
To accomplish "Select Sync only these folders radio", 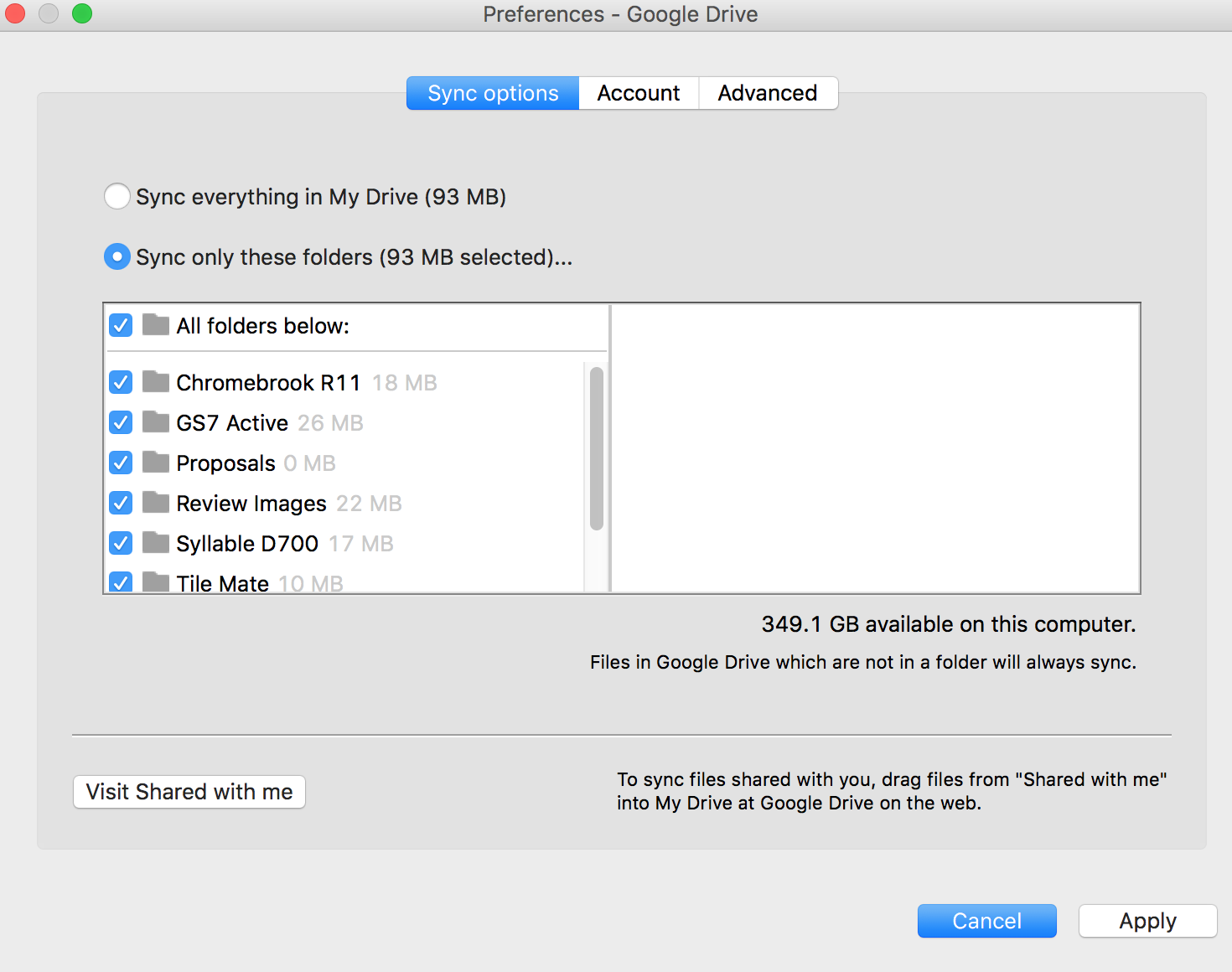I will (117, 256).
